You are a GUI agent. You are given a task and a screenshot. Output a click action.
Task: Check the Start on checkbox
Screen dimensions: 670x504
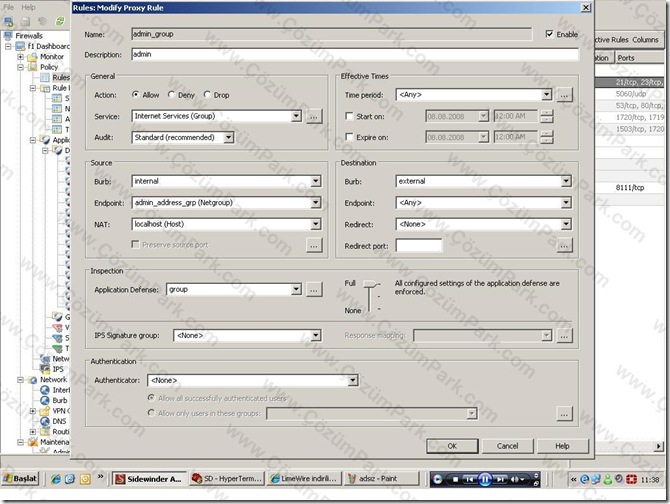click(x=349, y=116)
